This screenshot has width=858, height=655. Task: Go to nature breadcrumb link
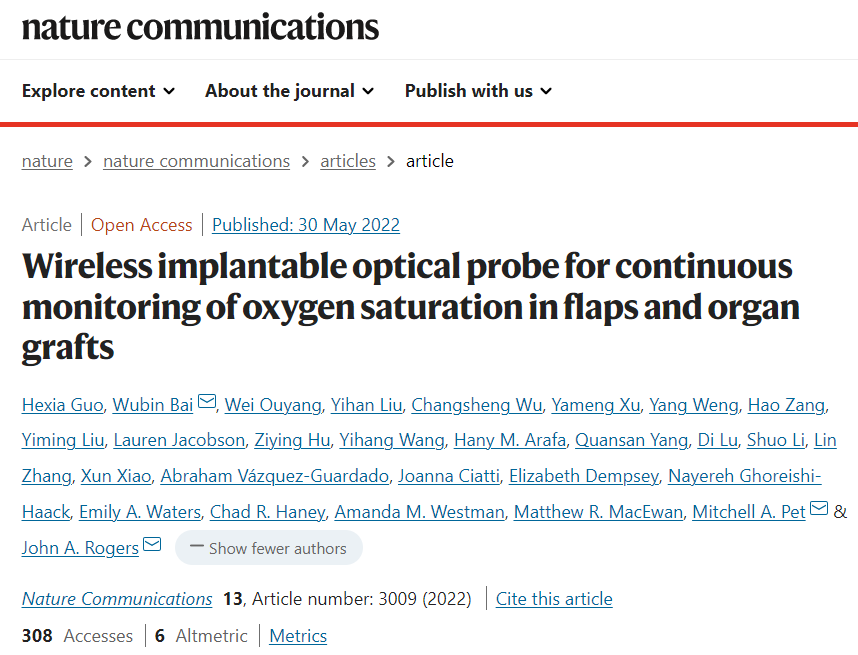[47, 161]
